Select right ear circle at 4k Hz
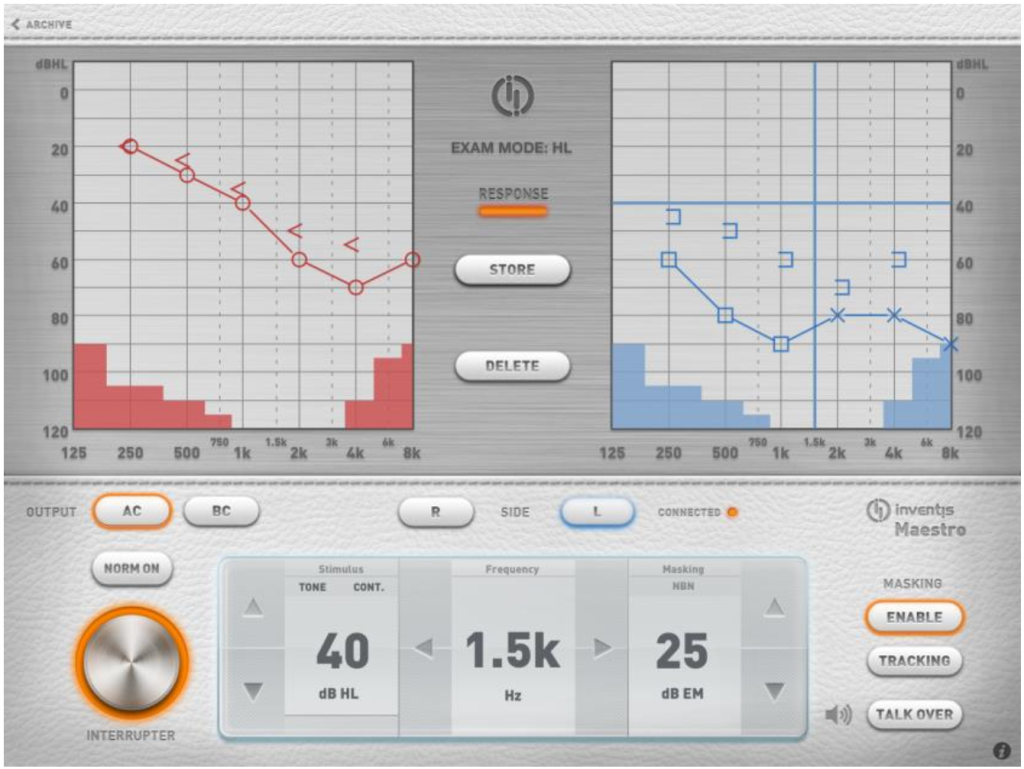 click(356, 287)
